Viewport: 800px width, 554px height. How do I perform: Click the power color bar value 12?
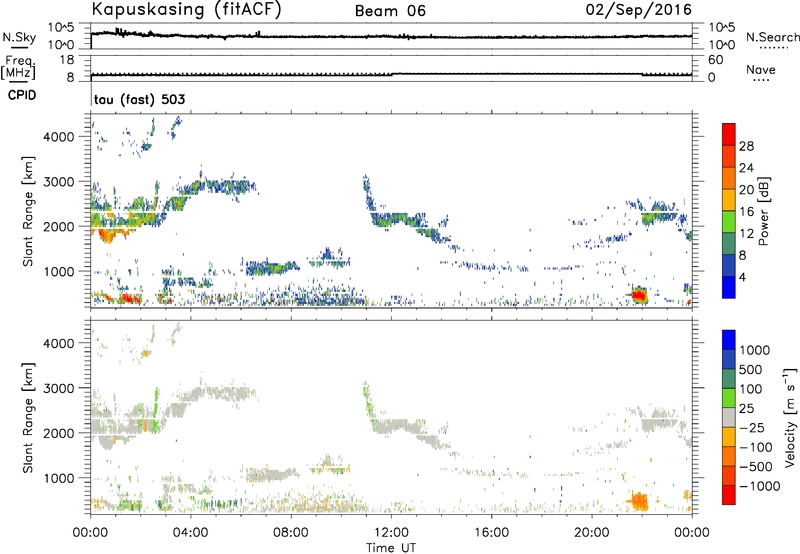[746, 234]
